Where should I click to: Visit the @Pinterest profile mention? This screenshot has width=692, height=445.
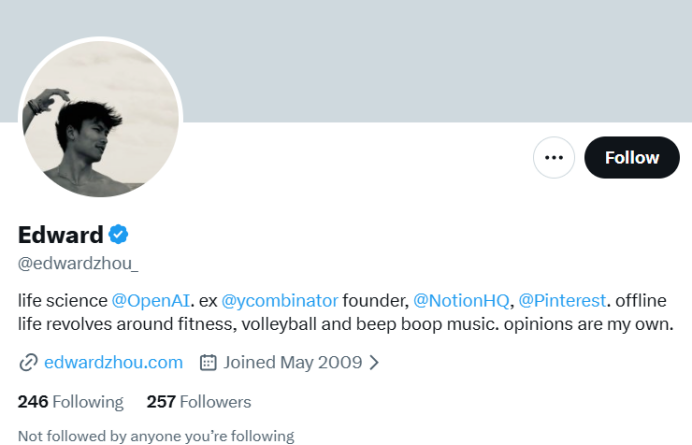(562, 300)
